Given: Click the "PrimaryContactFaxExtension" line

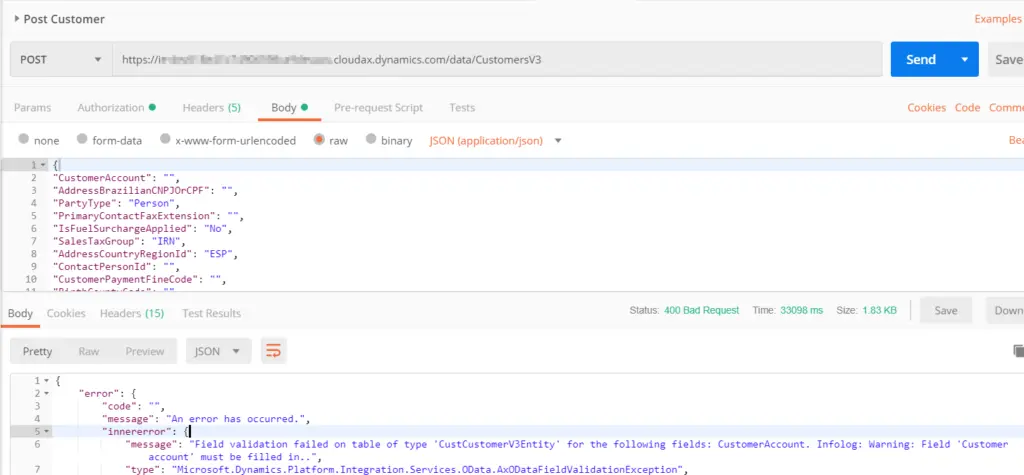Looking at the screenshot, I should (148, 216).
